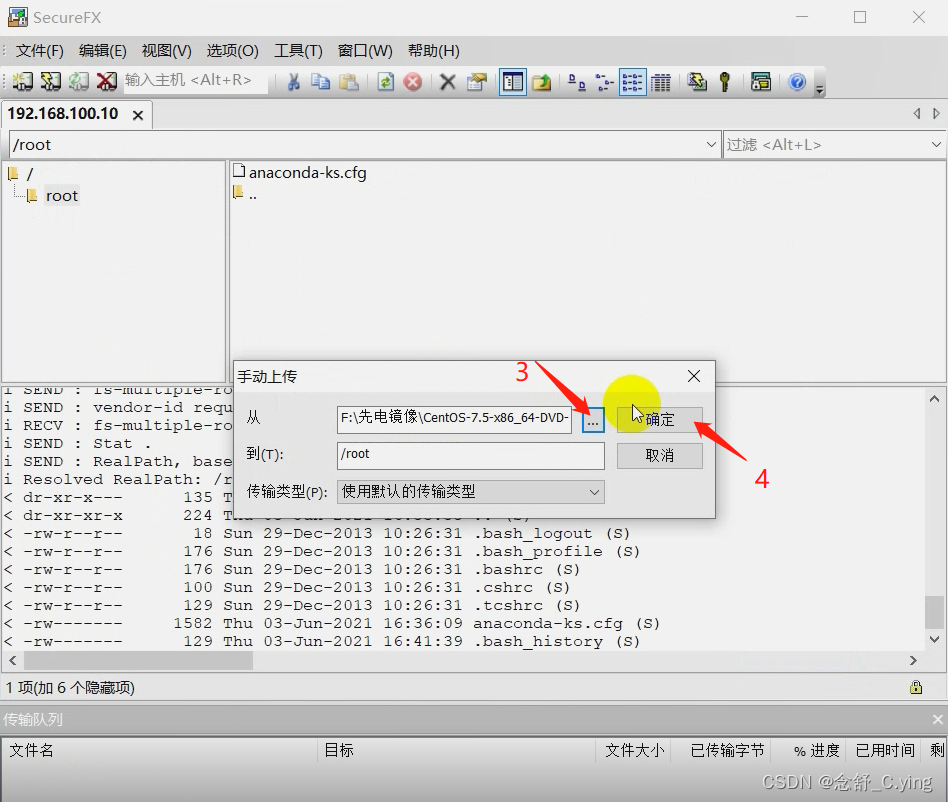Click log pane scroll left arrow
Viewport: 948px width, 802px height.
pyautogui.click(x=13, y=661)
